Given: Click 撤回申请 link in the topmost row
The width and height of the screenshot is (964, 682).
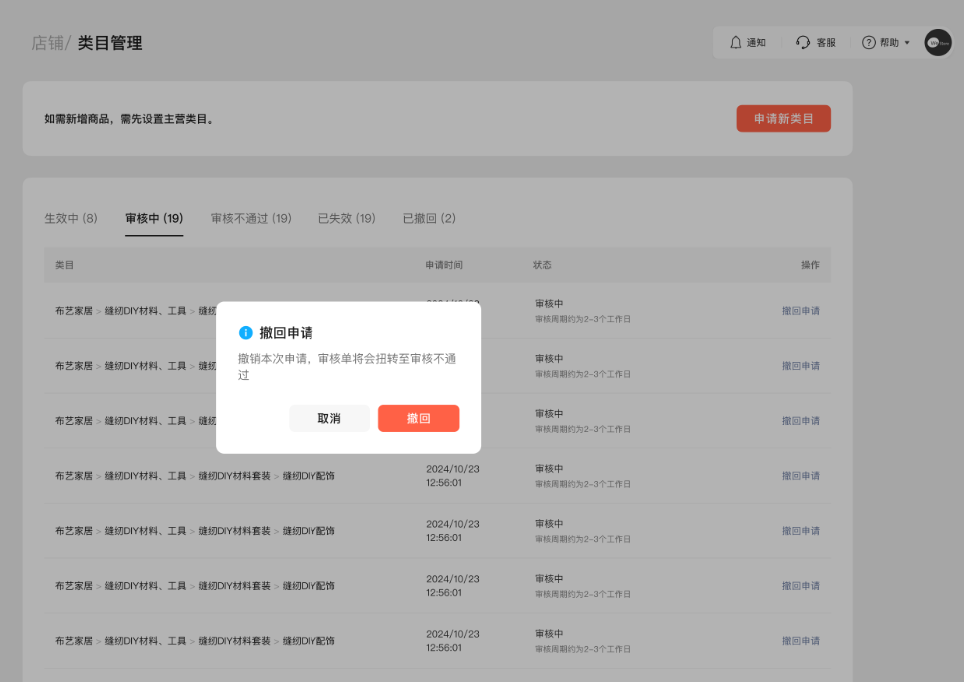Looking at the screenshot, I should [x=800, y=311].
